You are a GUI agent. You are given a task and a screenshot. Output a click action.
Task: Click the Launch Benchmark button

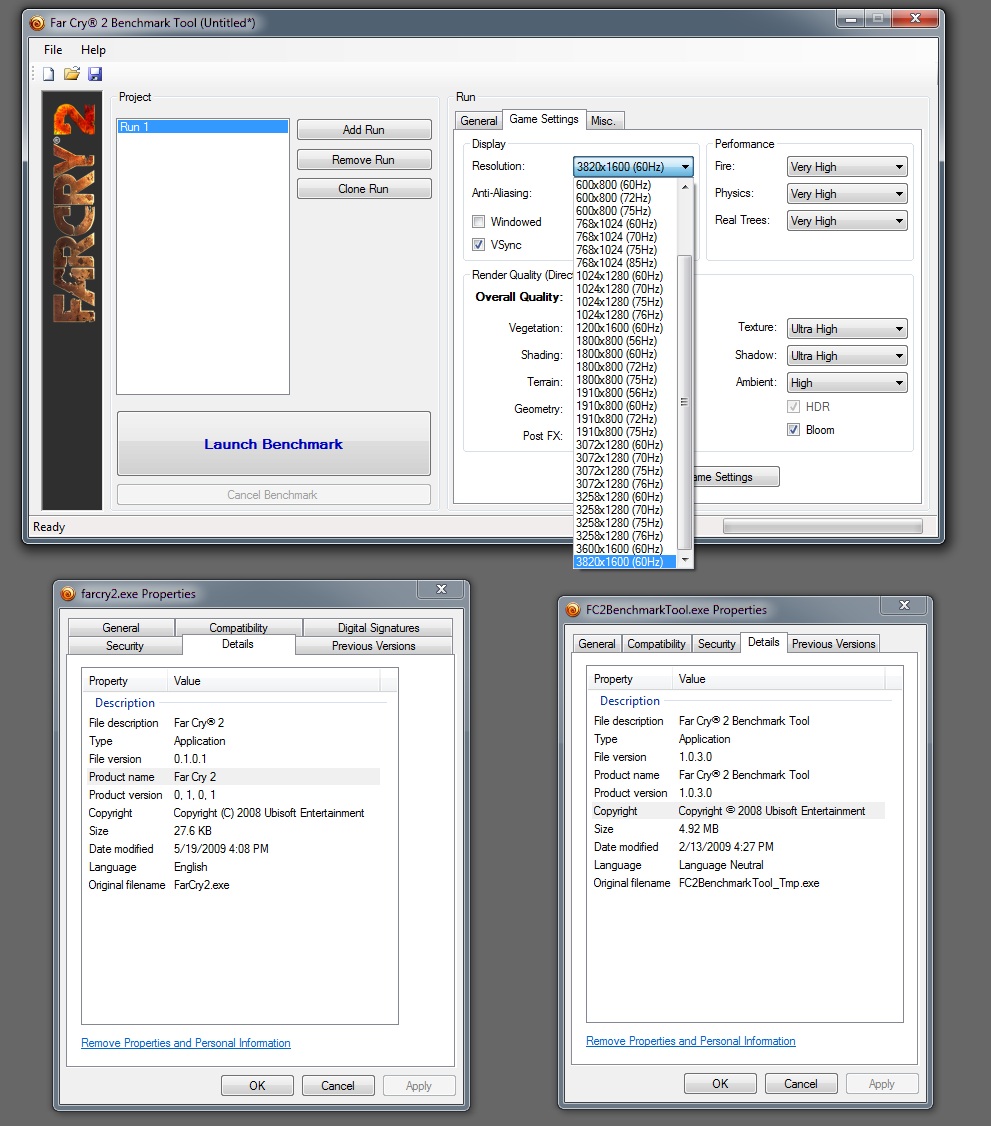click(x=274, y=444)
